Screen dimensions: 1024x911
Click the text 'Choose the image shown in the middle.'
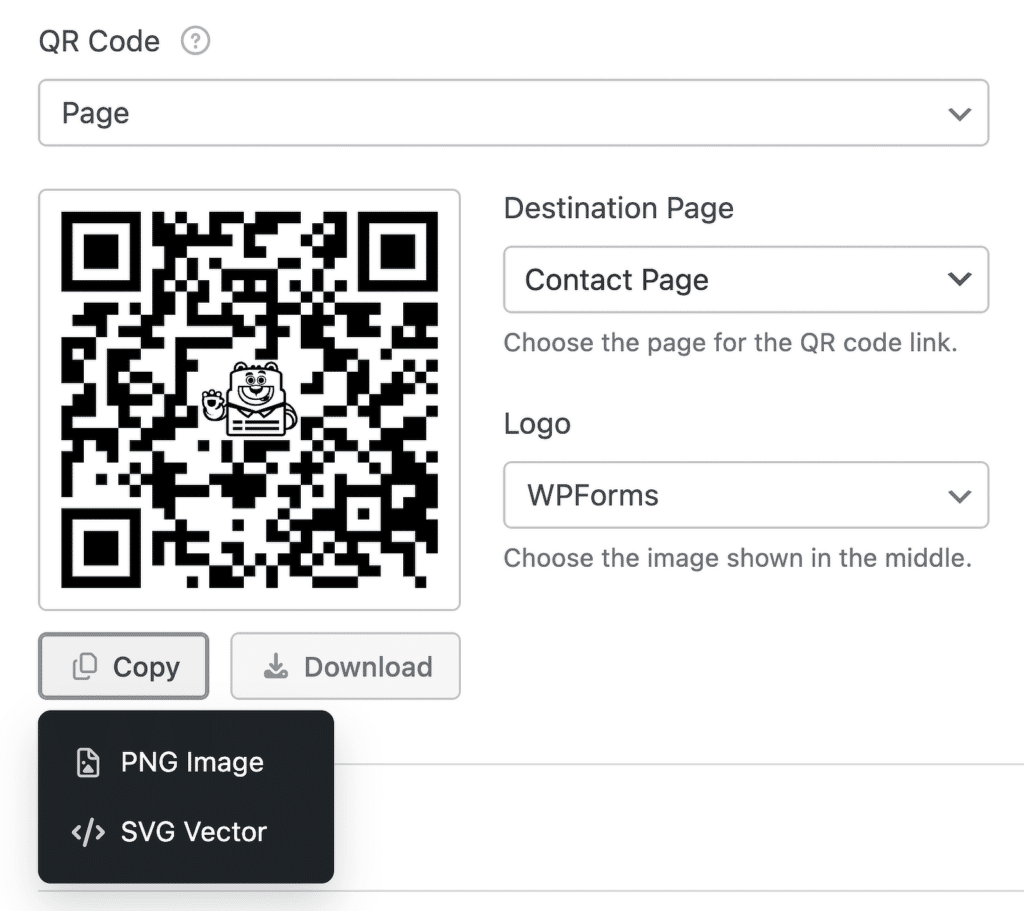coord(737,558)
